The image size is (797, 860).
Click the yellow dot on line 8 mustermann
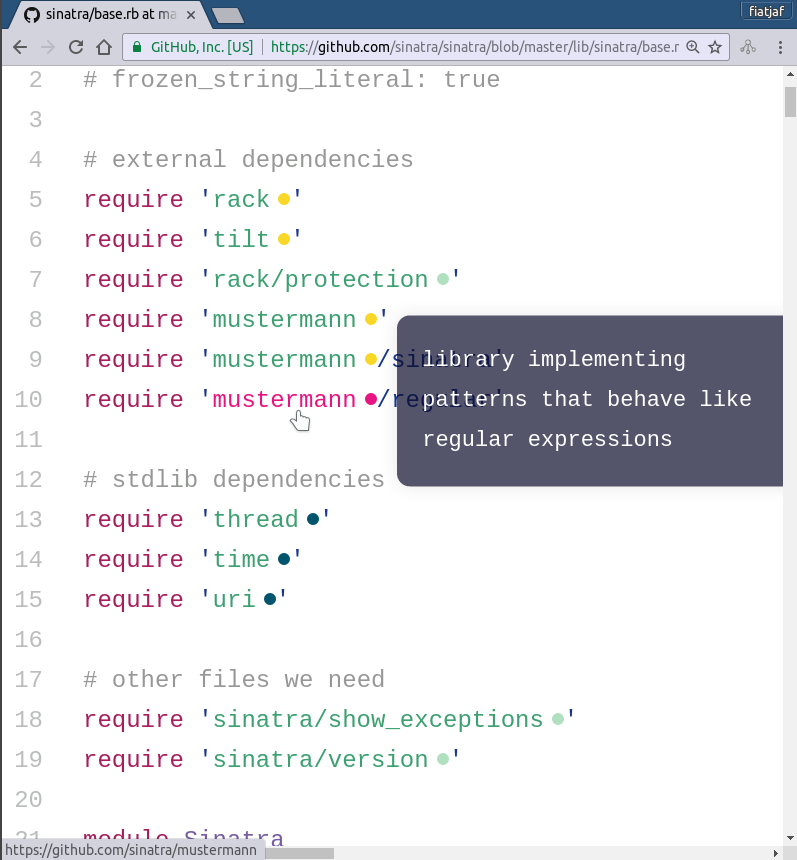(371, 319)
